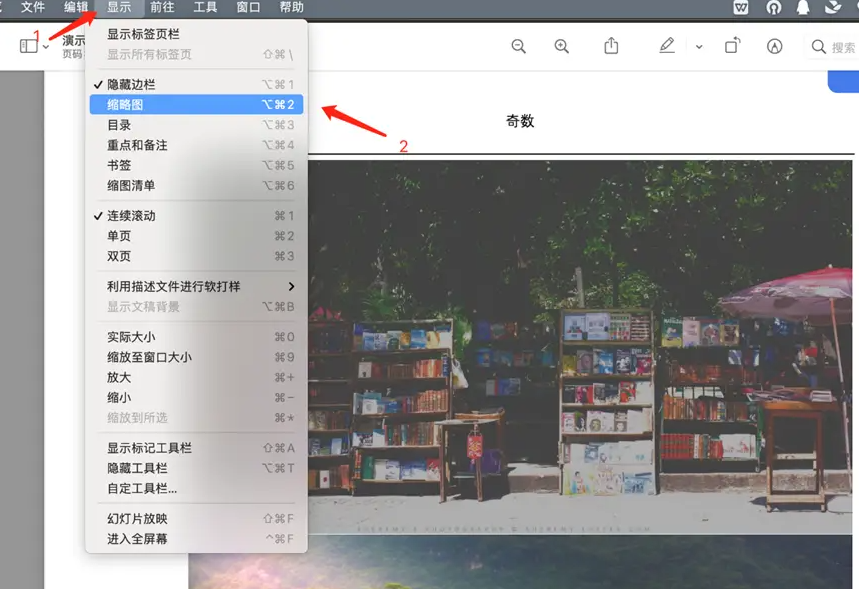Choose 显示标签页栏 from the menu

pos(196,34)
